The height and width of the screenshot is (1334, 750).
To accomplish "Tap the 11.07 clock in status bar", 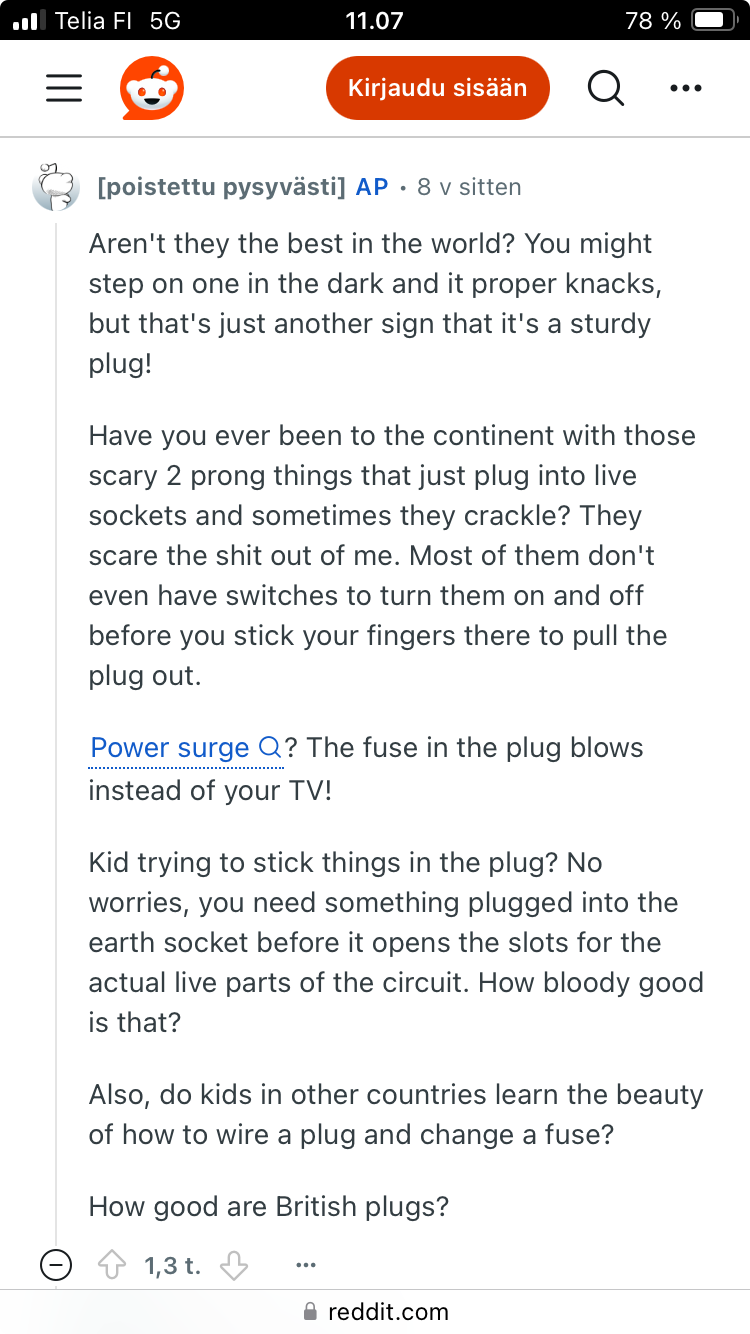I will tap(374, 20).
